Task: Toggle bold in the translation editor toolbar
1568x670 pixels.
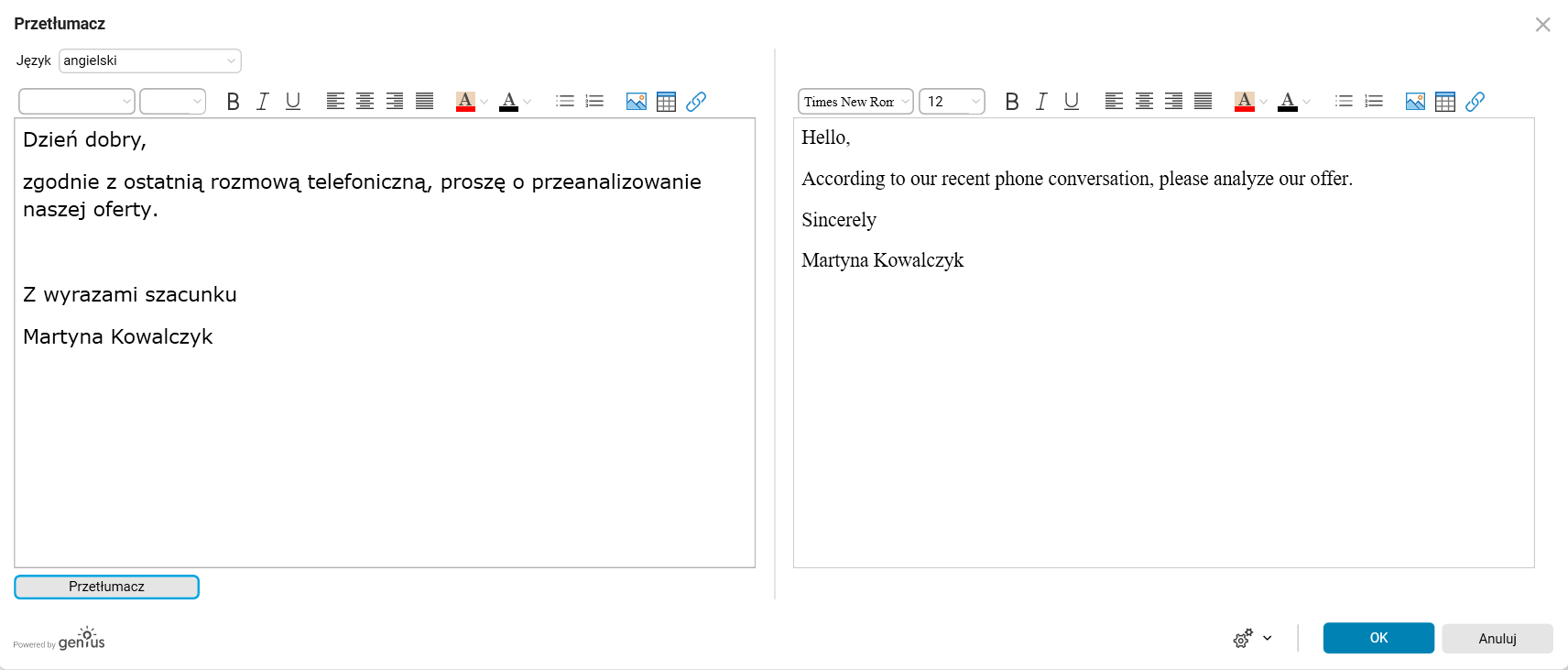Action: click(1012, 102)
